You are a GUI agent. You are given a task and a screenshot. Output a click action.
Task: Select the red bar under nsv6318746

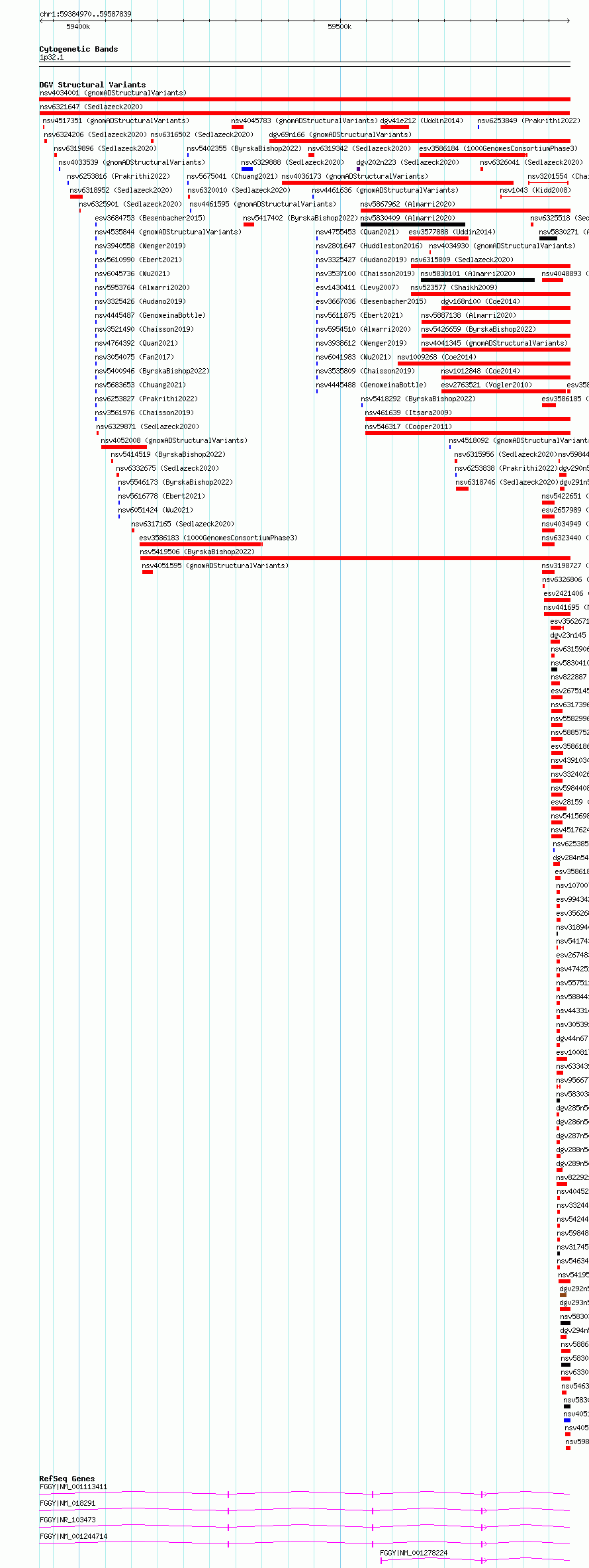tap(462, 489)
